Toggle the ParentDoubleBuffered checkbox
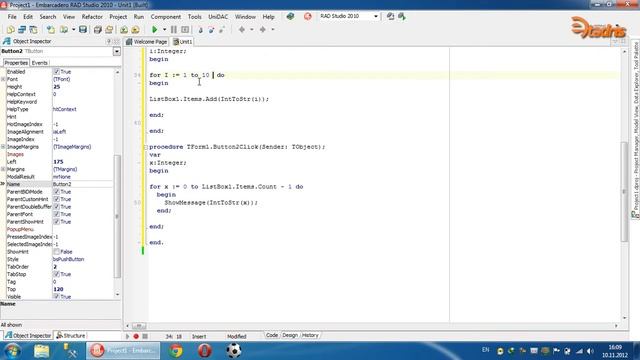Screen dimensions: 640x360 tap(56, 207)
